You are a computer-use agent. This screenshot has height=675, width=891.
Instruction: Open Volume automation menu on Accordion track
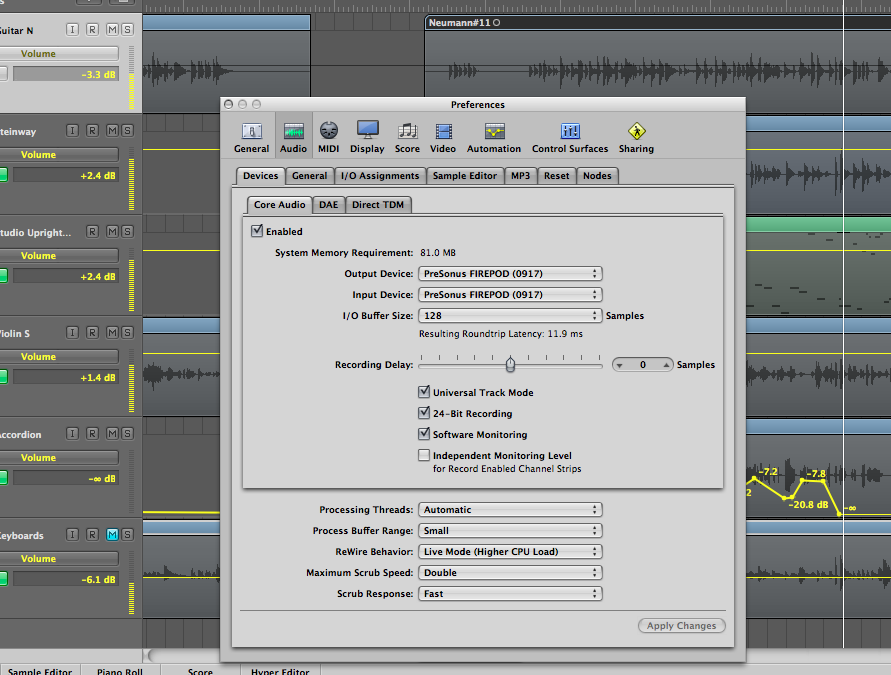point(59,457)
